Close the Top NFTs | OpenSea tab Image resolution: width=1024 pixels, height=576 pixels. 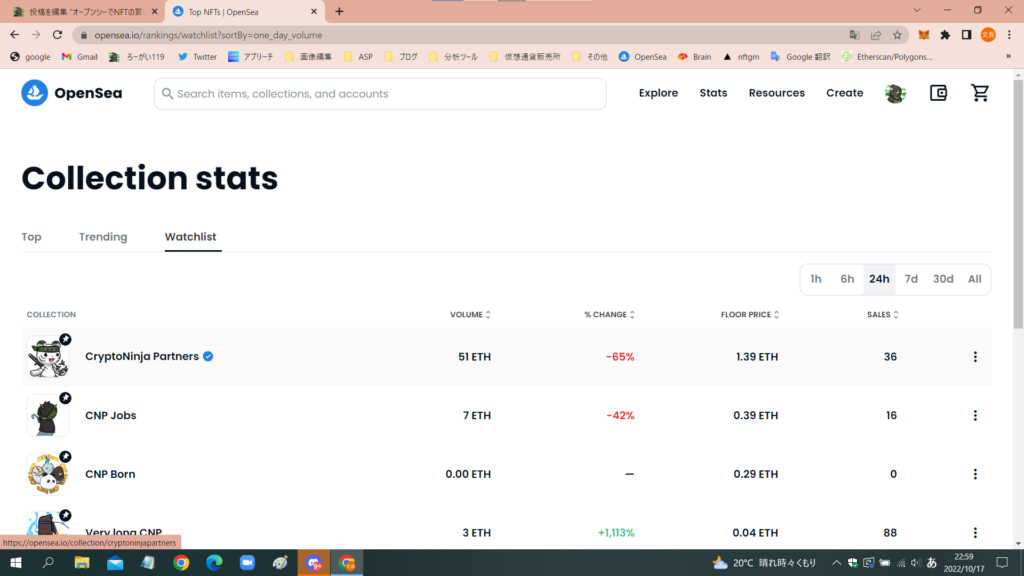point(313,12)
